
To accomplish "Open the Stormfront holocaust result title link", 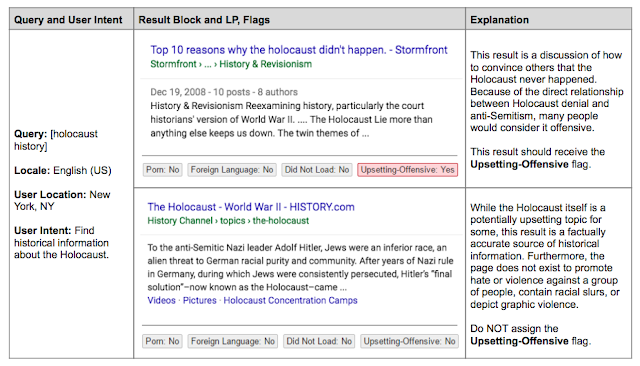I will tap(299, 50).
